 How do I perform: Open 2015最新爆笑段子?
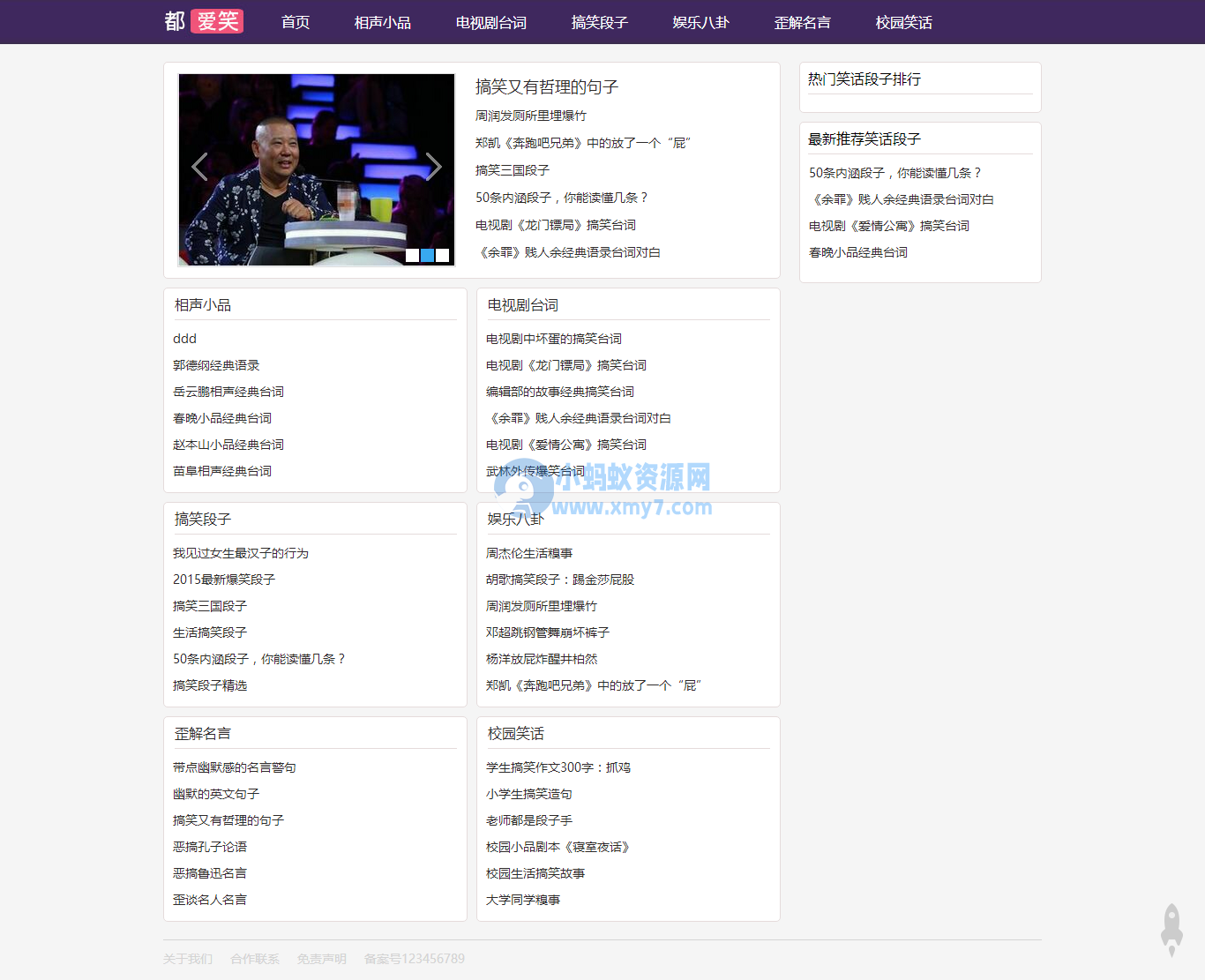tap(224, 580)
